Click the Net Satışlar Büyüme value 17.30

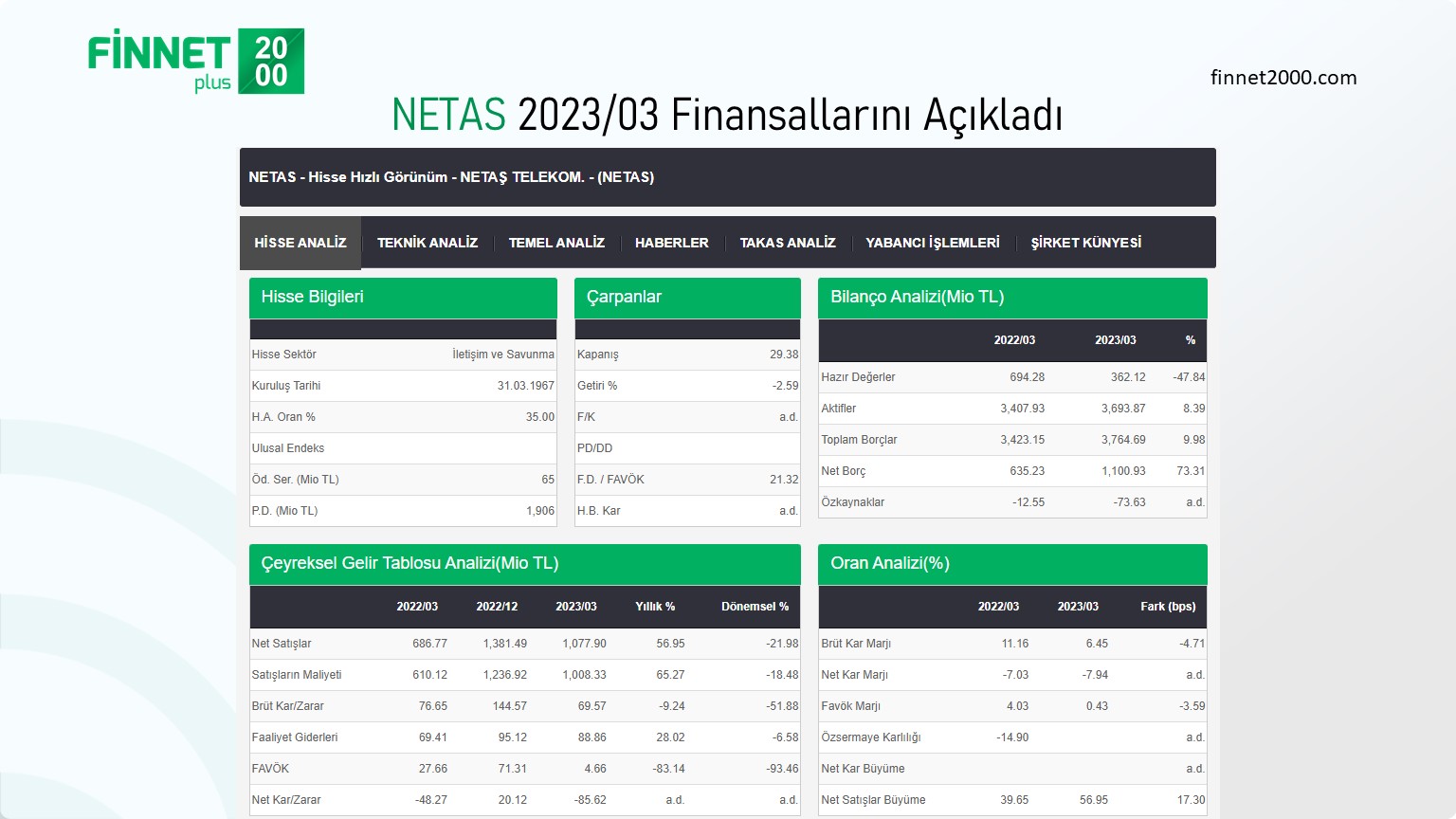[1191, 800]
